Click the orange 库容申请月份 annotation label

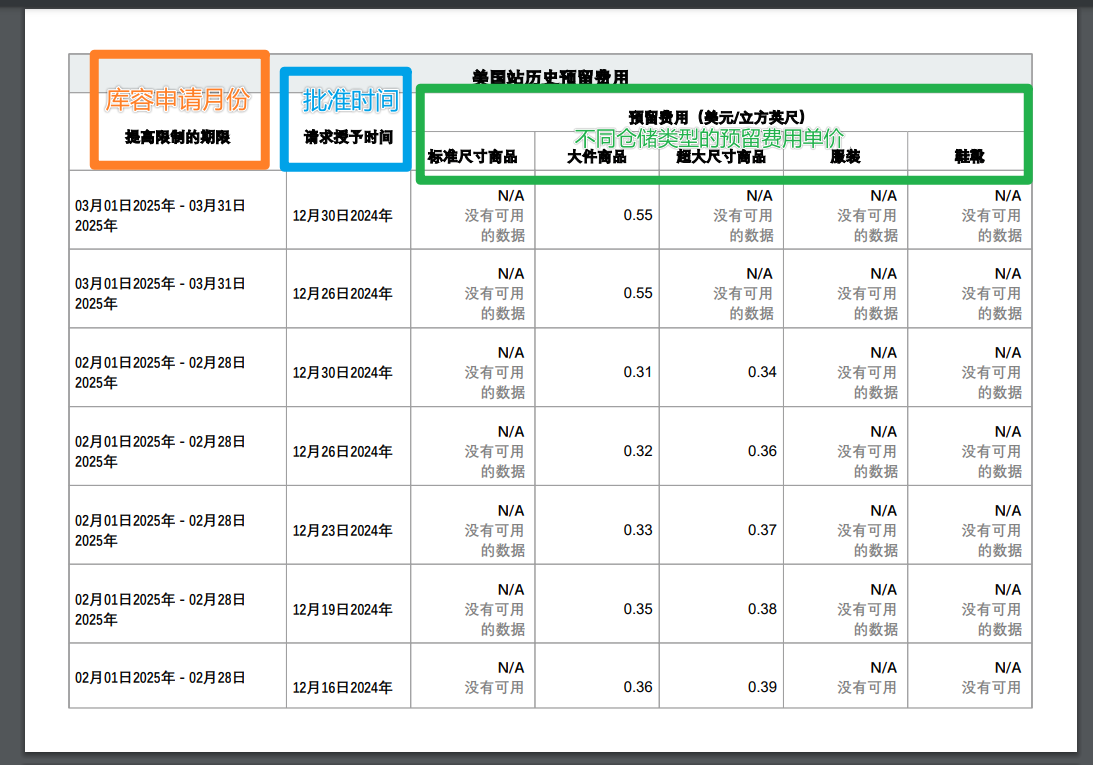(177, 101)
